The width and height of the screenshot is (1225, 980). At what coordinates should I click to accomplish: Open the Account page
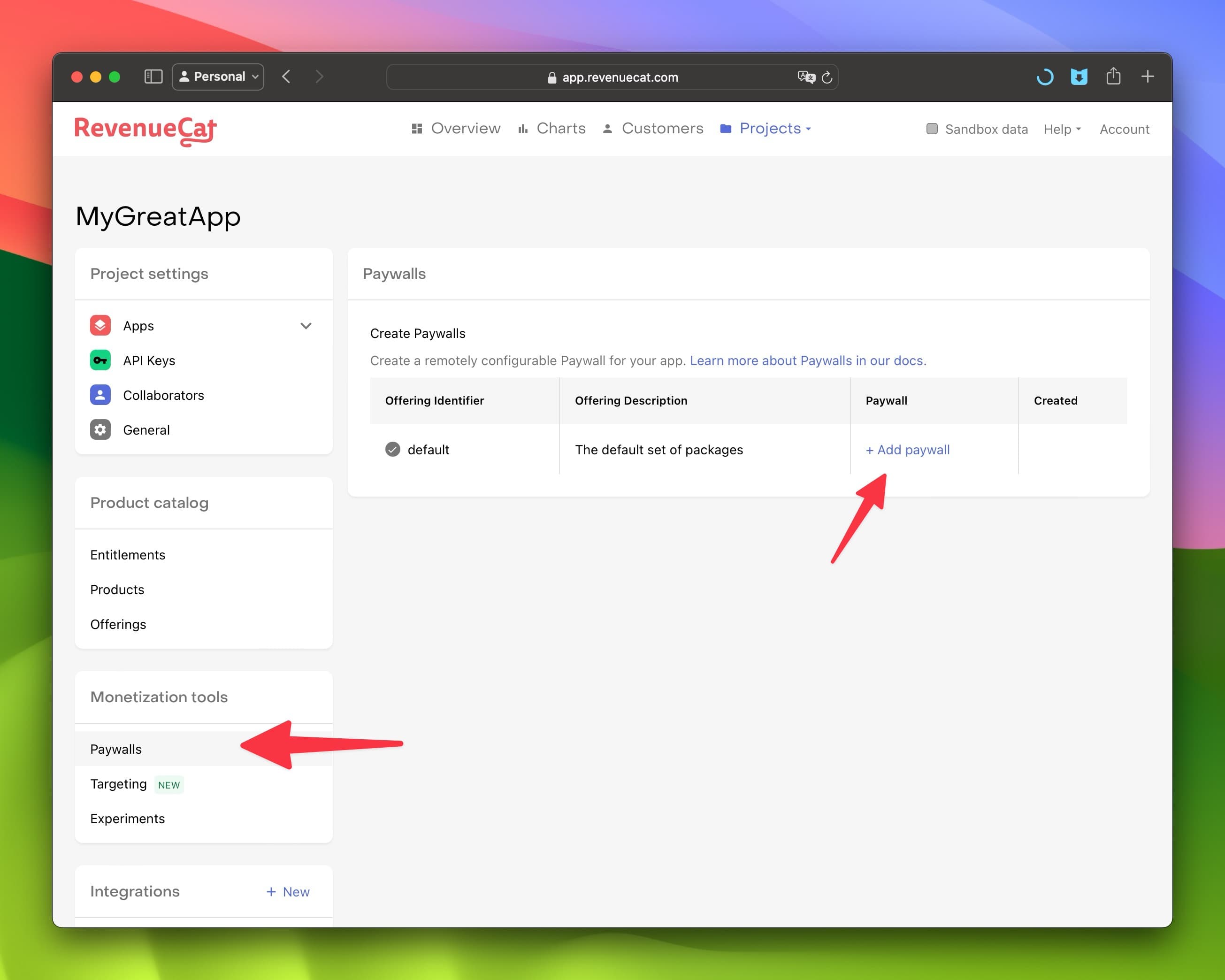[1125, 130]
